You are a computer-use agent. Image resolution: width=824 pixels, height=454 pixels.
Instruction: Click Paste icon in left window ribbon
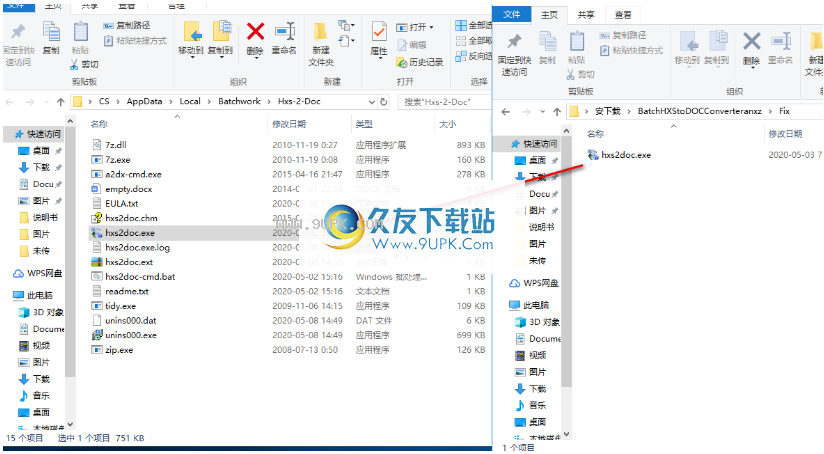[80, 33]
